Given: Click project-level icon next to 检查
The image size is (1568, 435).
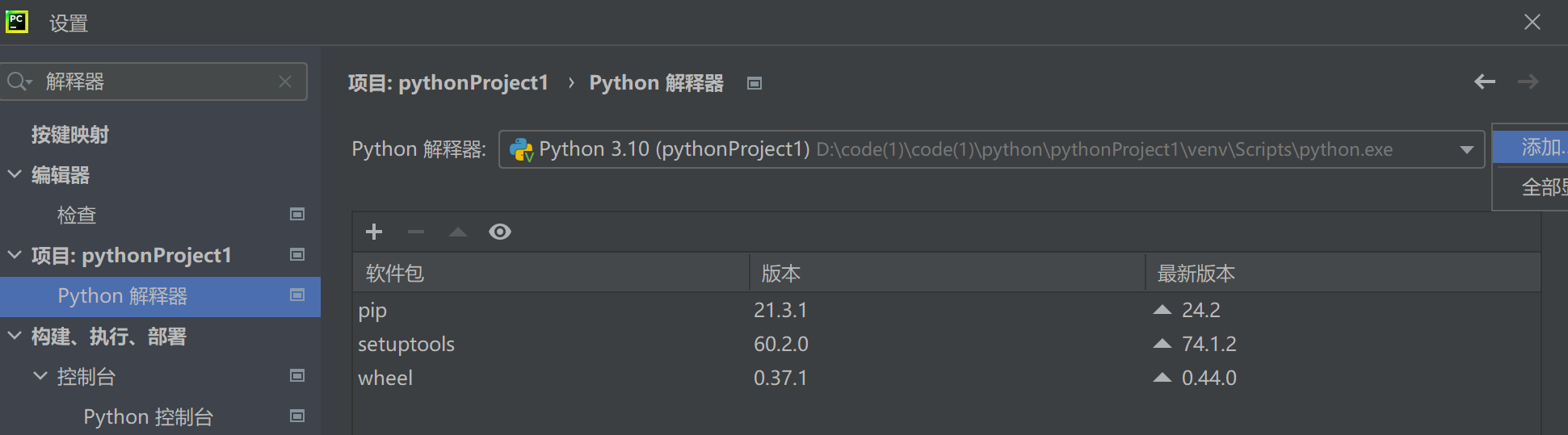Looking at the screenshot, I should 297,215.
